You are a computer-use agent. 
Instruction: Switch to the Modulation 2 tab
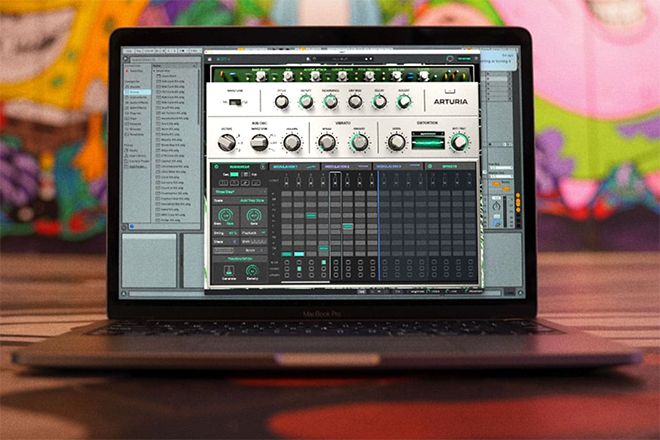(346, 167)
